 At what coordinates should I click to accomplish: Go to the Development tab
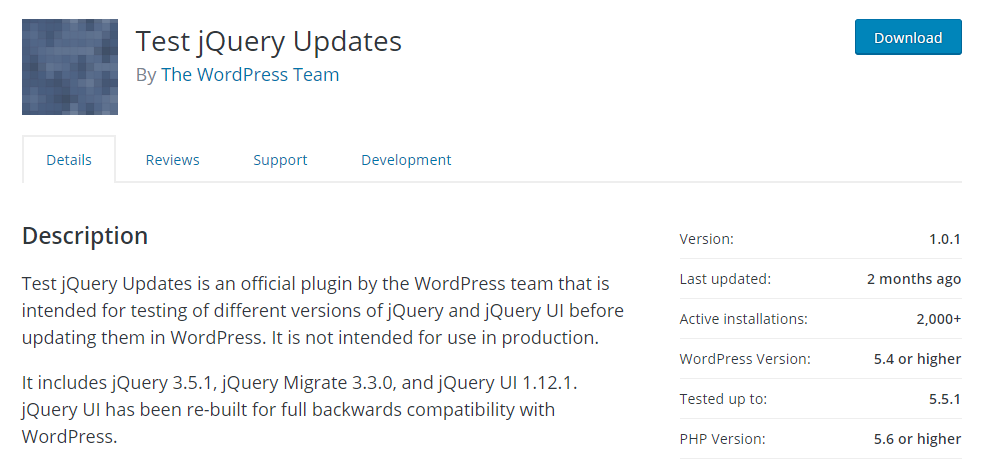(x=406, y=160)
